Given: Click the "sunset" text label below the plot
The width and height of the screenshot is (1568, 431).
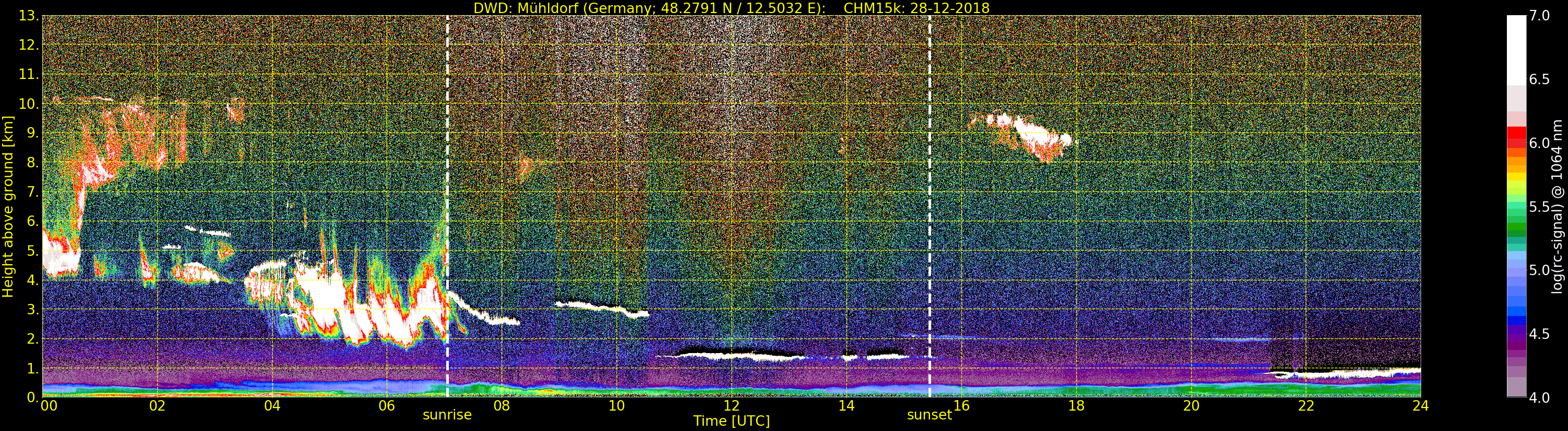Looking at the screenshot, I should (x=930, y=415).
